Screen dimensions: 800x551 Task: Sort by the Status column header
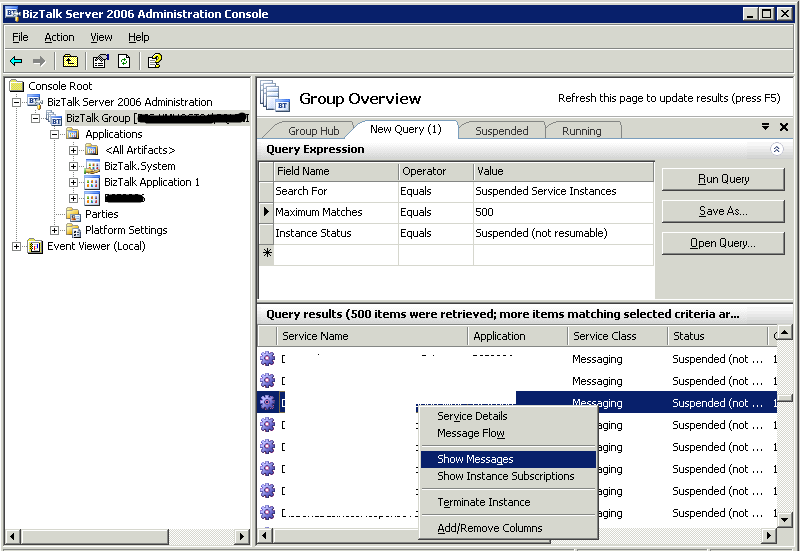pos(717,336)
